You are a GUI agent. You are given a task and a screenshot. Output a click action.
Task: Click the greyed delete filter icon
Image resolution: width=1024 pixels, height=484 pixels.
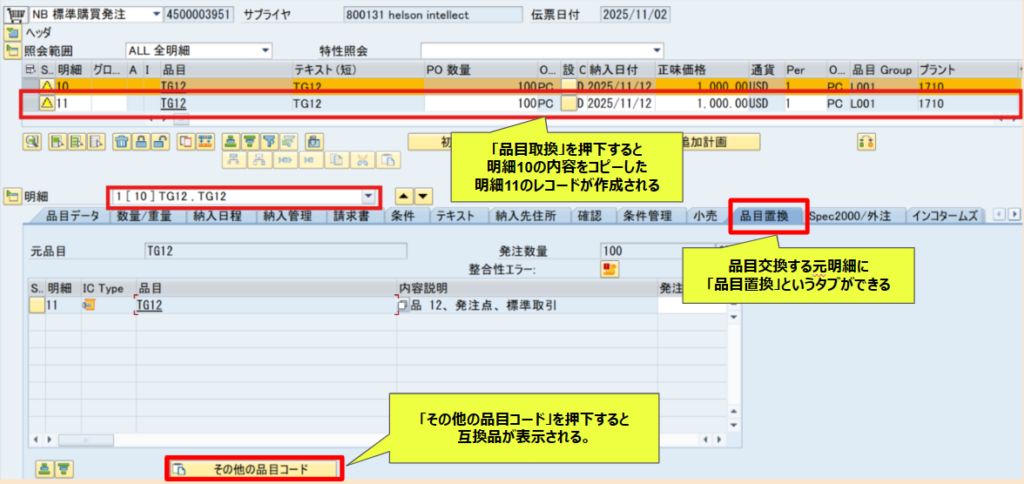pos(287,142)
